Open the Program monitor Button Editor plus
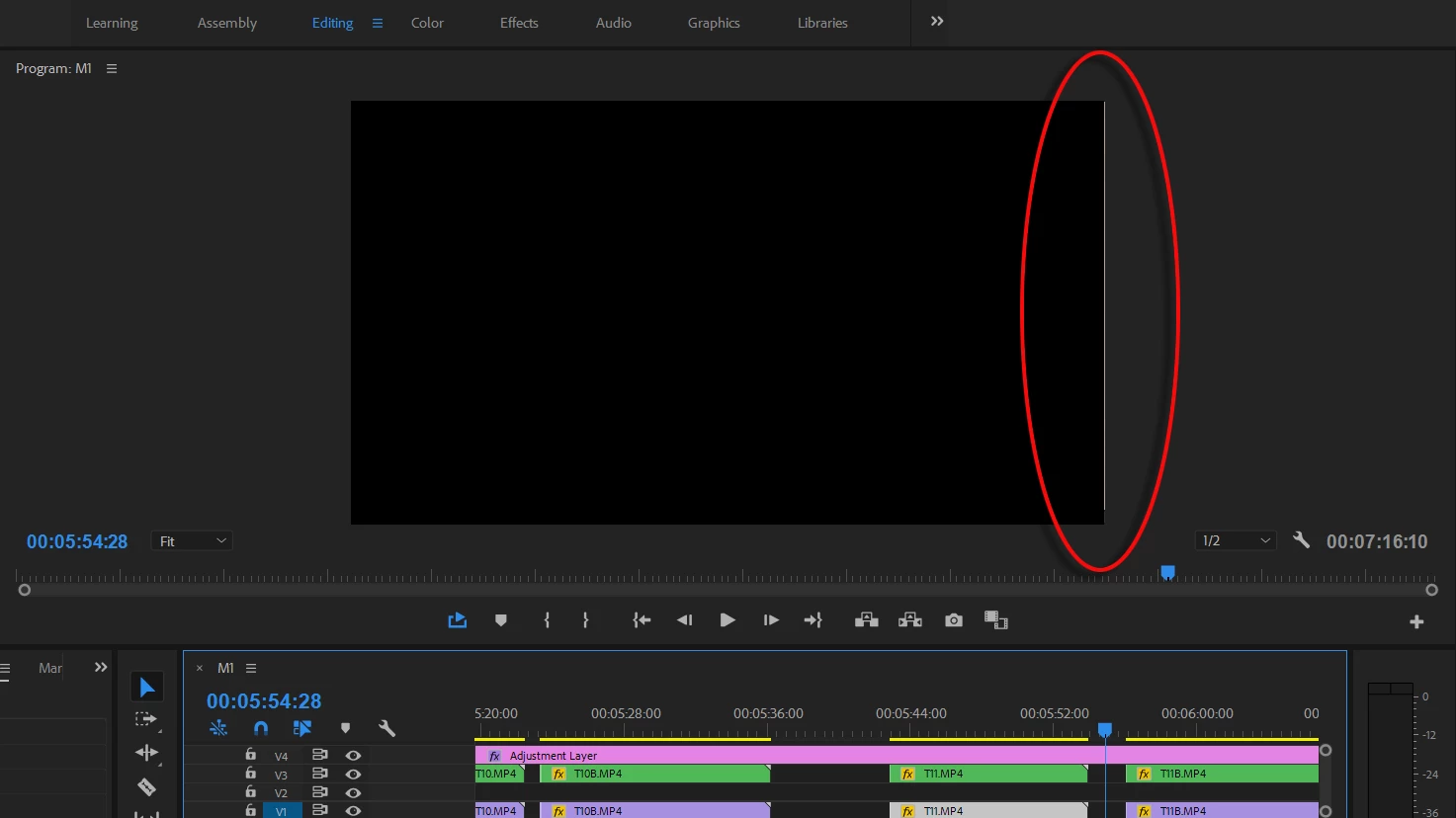This screenshot has height=818, width=1456. click(x=1416, y=621)
